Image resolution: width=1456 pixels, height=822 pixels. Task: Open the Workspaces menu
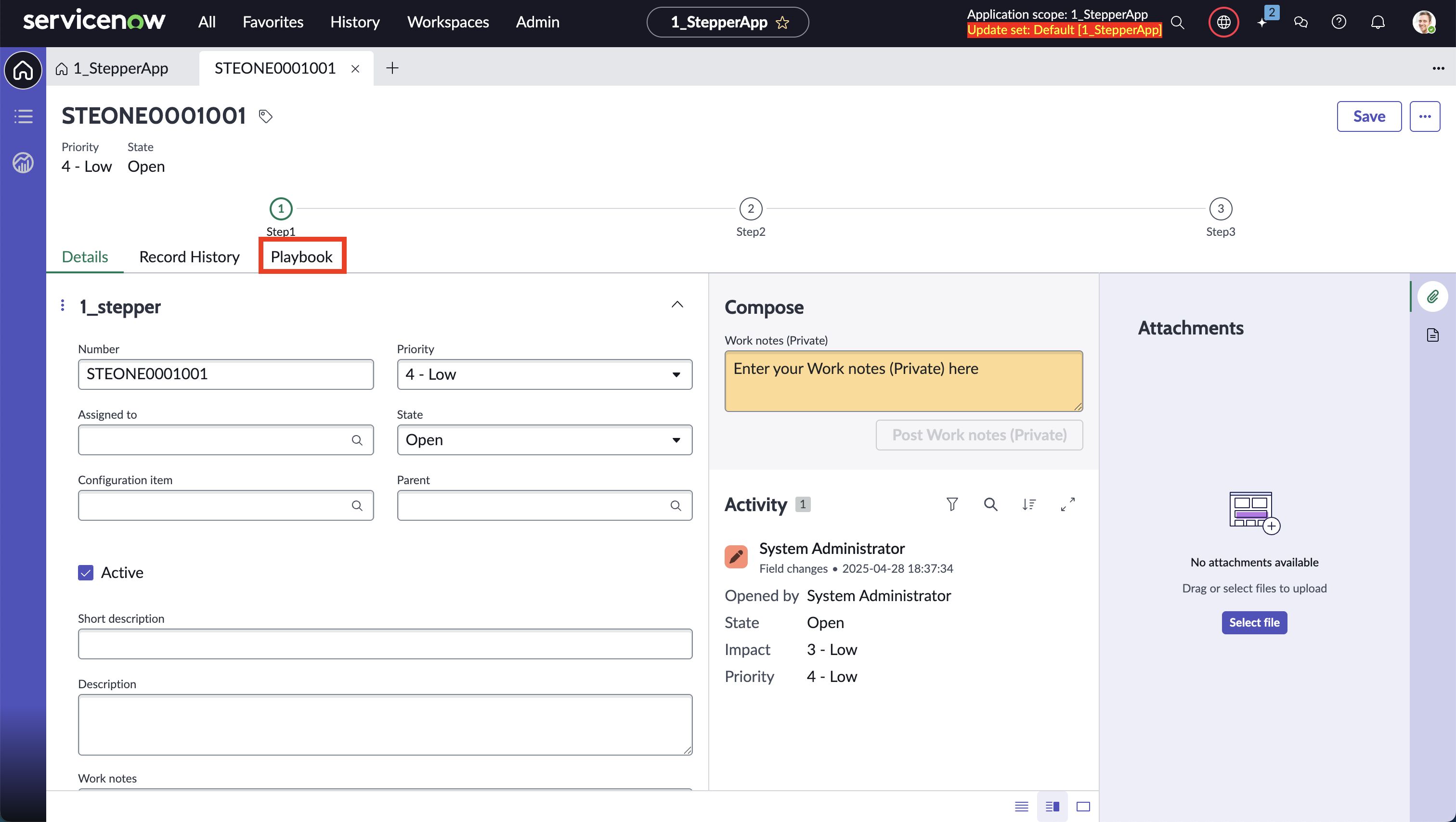coord(448,22)
